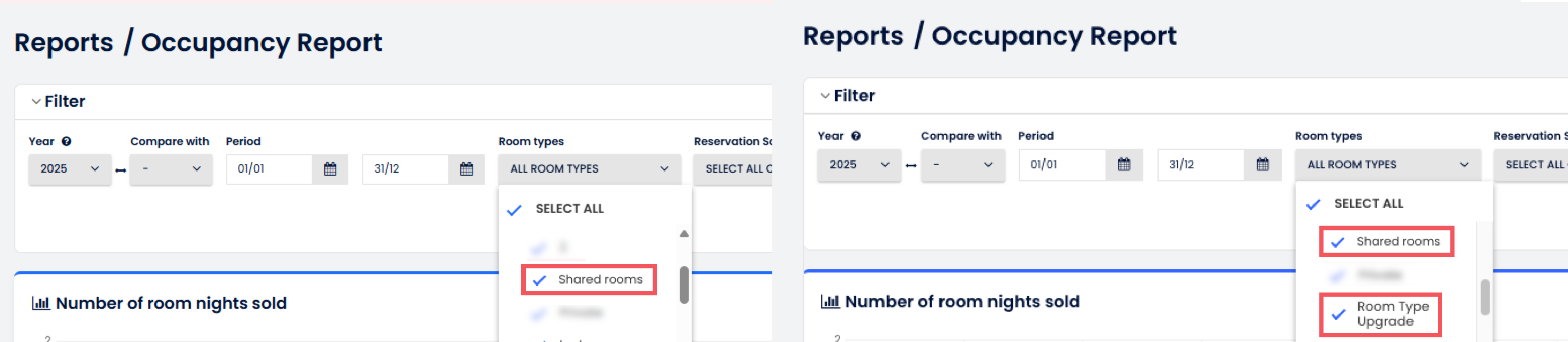Click 'ALL ROOM TYPES' selector in left panel
The height and width of the screenshot is (342, 1568).
click(x=589, y=169)
